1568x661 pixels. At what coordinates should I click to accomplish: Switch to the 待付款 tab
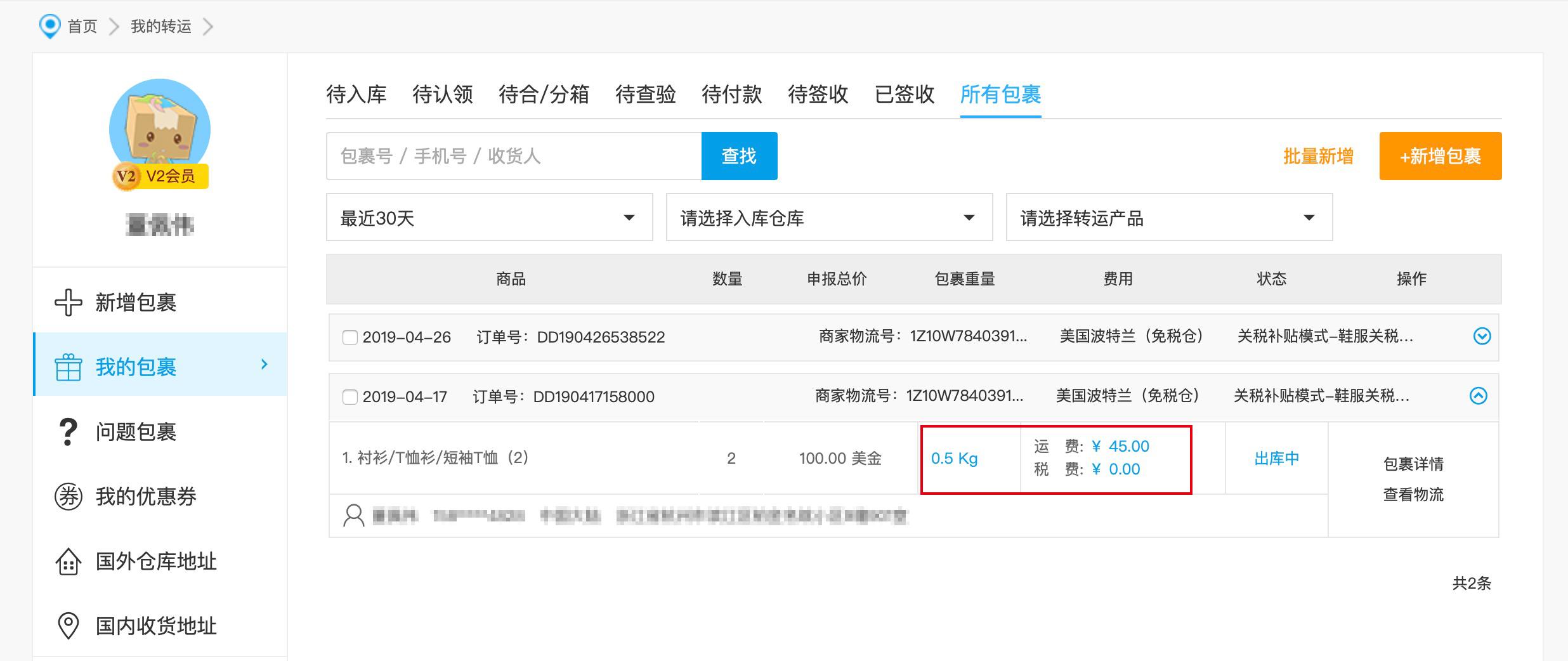(731, 95)
